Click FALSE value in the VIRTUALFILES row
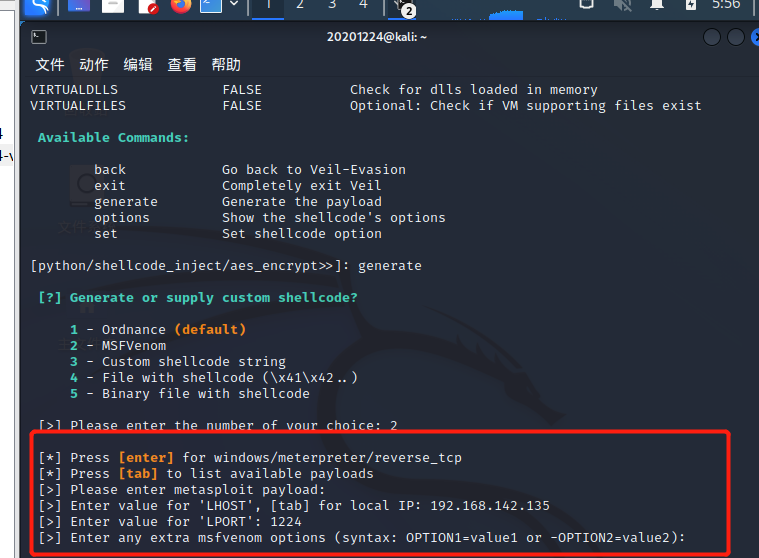This screenshot has height=558, width=759. coord(242,106)
